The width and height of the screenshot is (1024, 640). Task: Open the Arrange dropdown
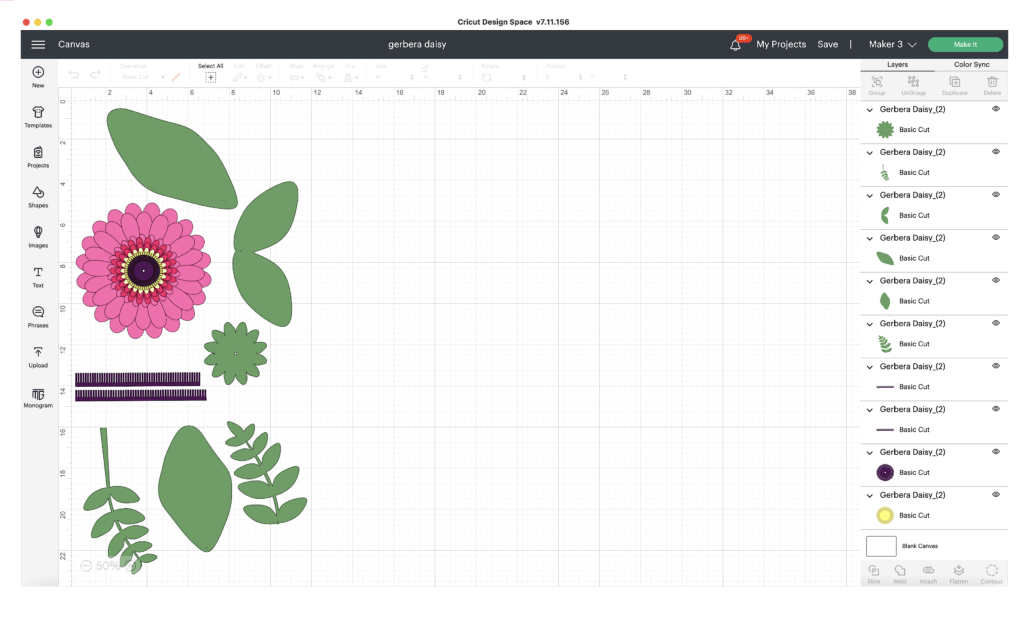tap(323, 77)
